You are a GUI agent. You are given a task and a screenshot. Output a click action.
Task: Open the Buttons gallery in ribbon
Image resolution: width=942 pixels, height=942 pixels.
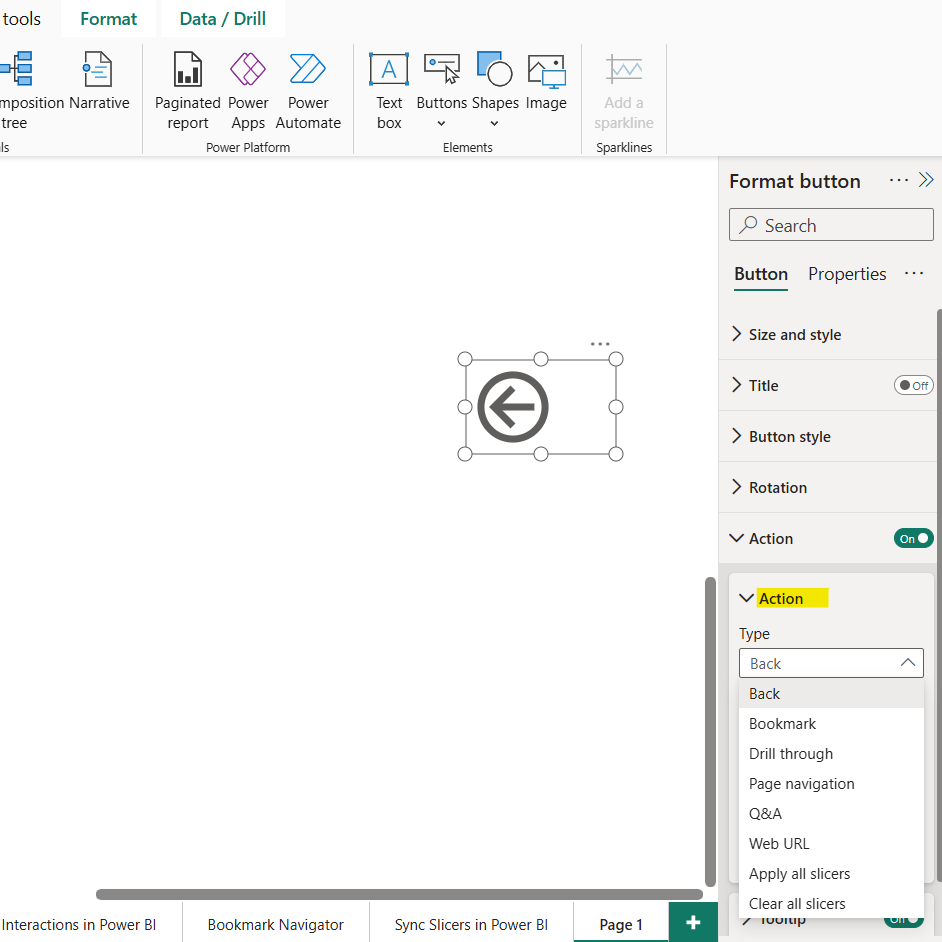point(441,91)
